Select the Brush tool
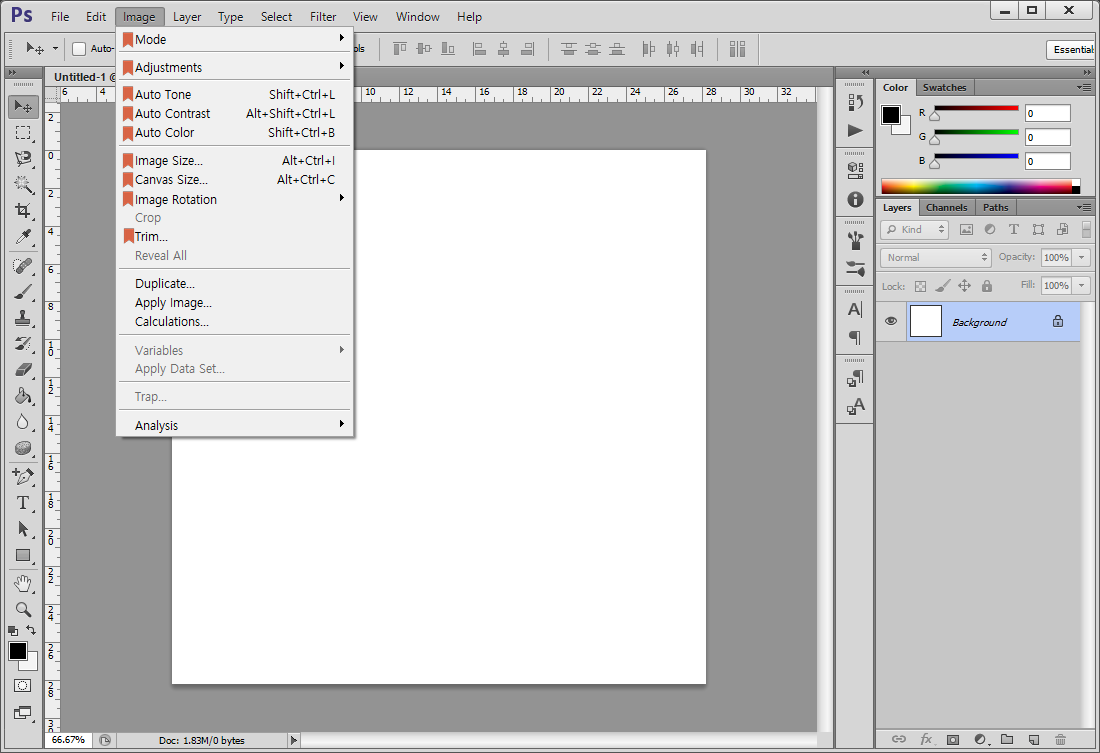The height and width of the screenshot is (753, 1100). (x=23, y=292)
